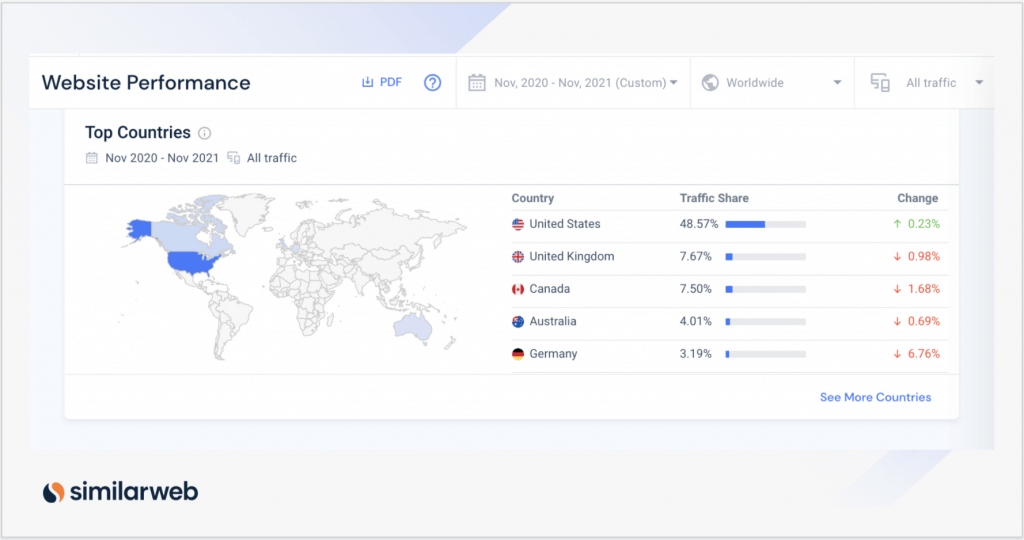
Task: Click the 7.50% traffic share value
Action: (x=696, y=289)
